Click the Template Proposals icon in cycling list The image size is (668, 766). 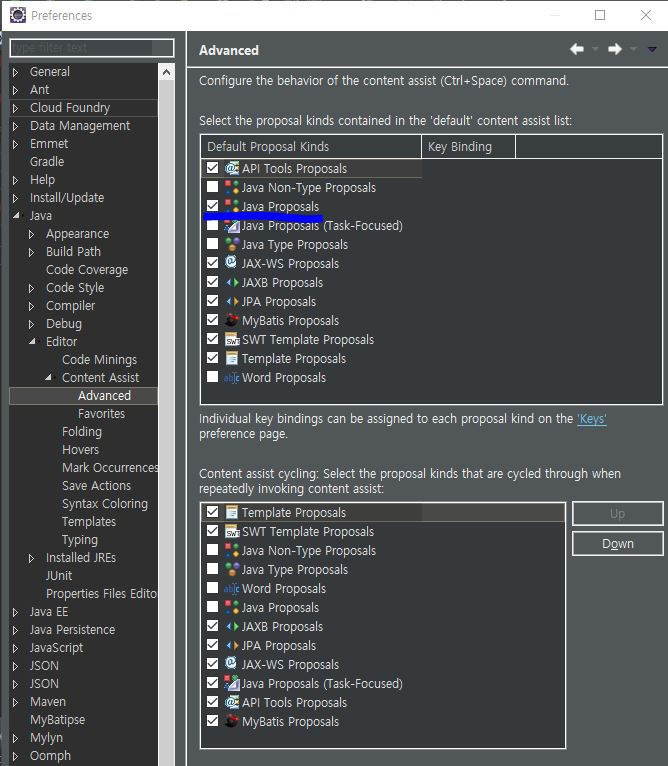tap(232, 512)
